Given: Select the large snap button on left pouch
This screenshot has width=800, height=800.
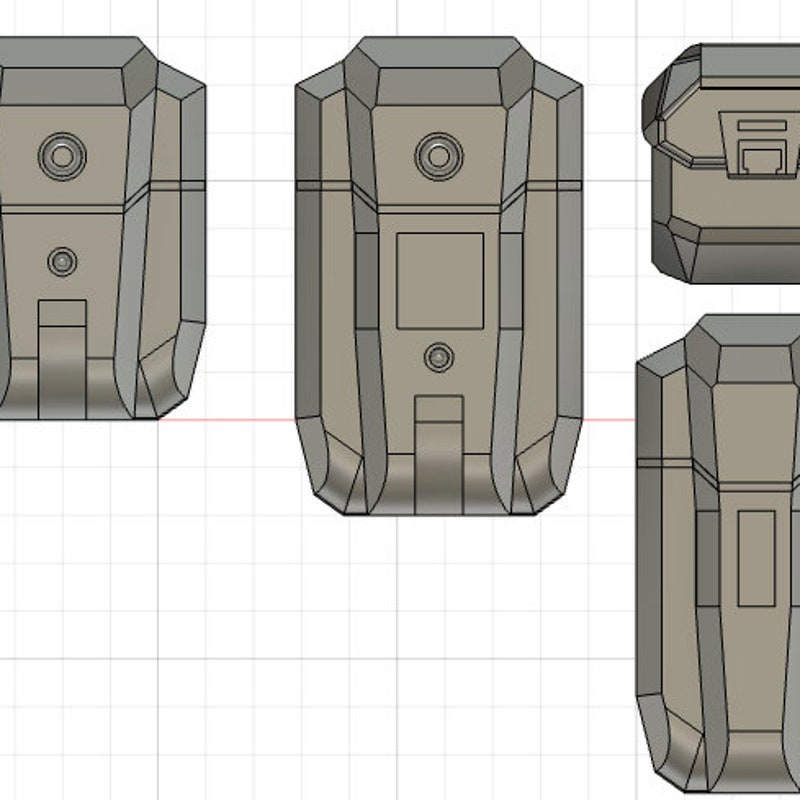Looking at the screenshot, I should 62,155.
